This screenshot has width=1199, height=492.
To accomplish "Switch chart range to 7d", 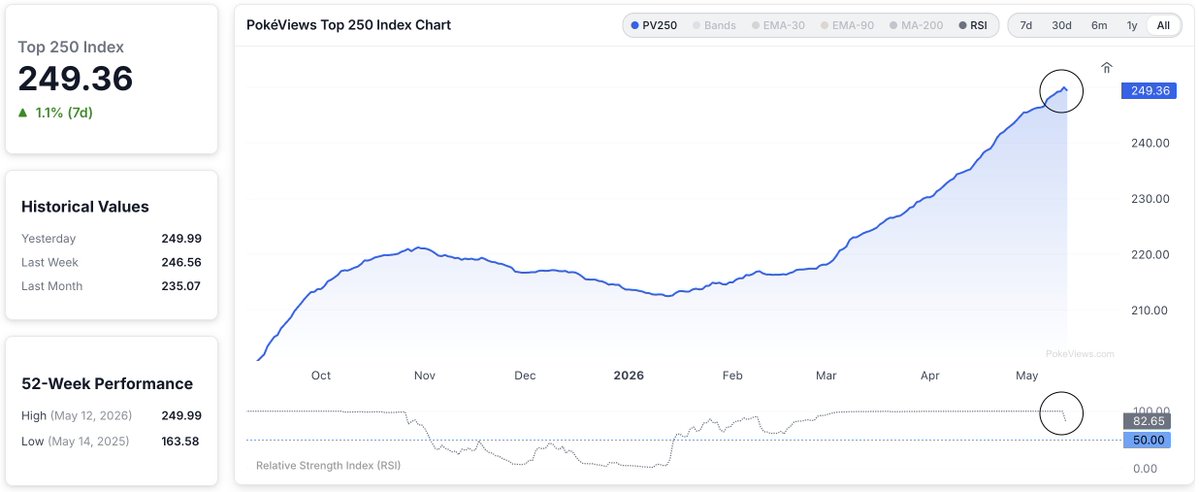I will [1026, 25].
